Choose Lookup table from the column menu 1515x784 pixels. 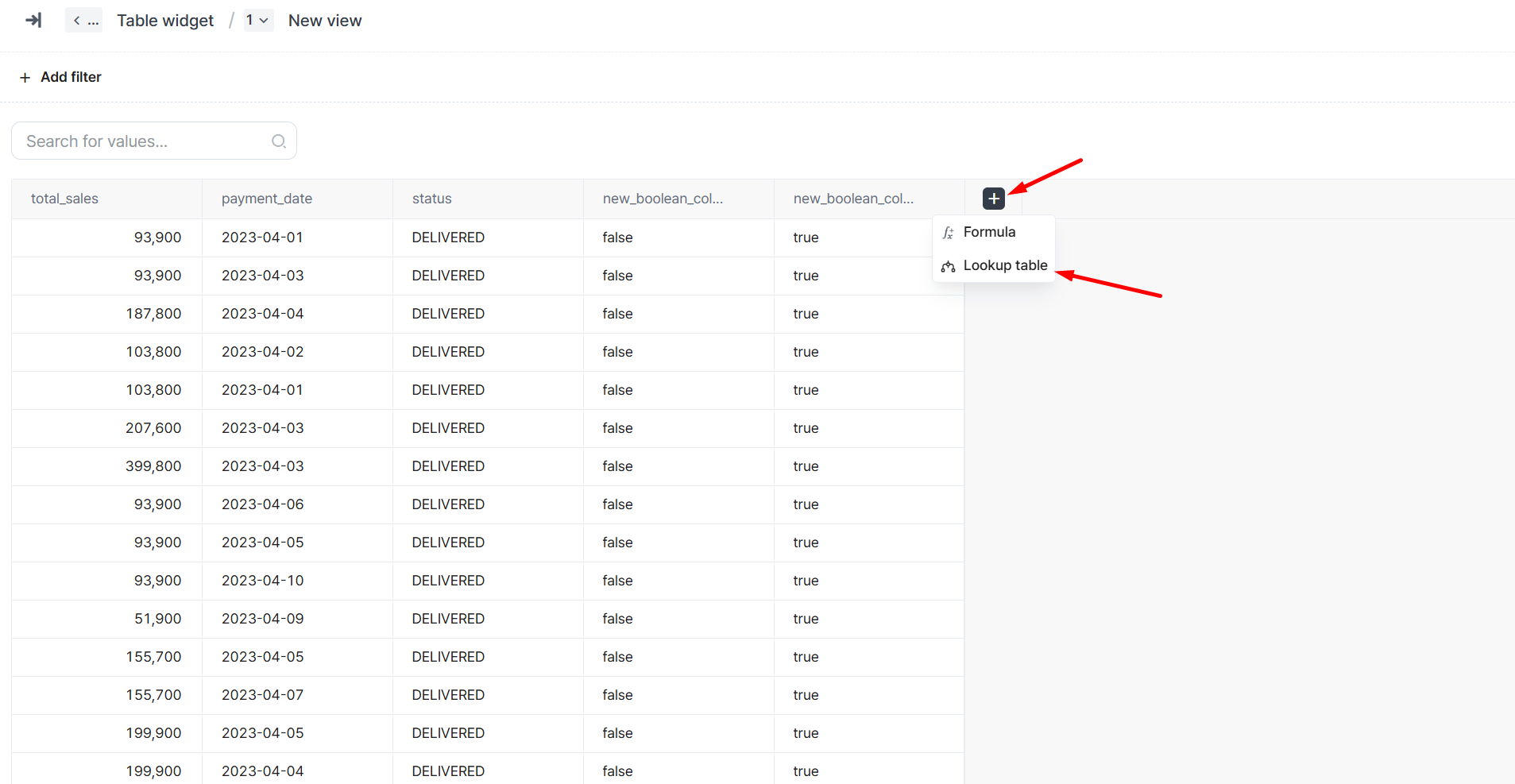pos(1005,265)
